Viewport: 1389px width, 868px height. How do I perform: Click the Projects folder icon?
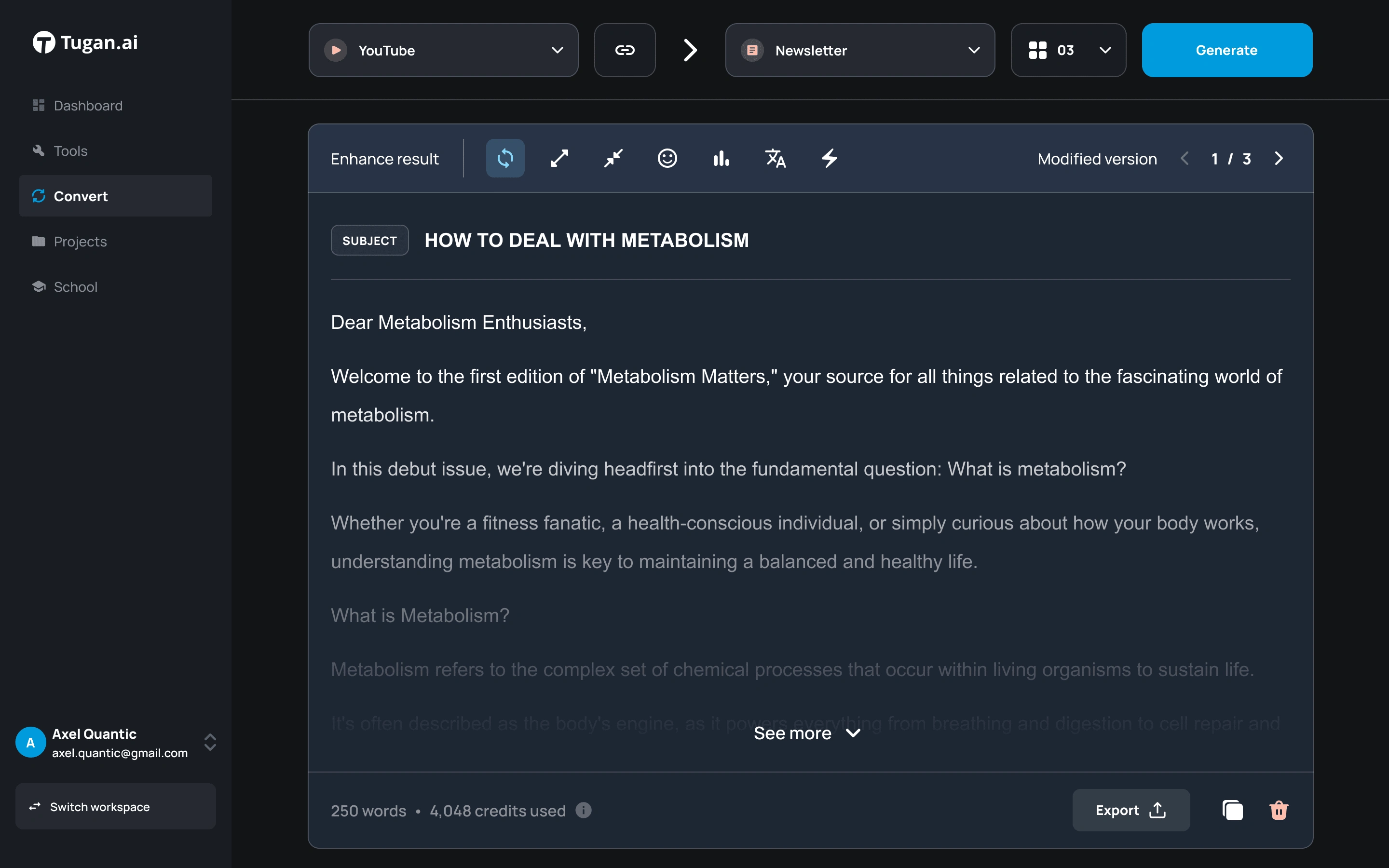39,241
